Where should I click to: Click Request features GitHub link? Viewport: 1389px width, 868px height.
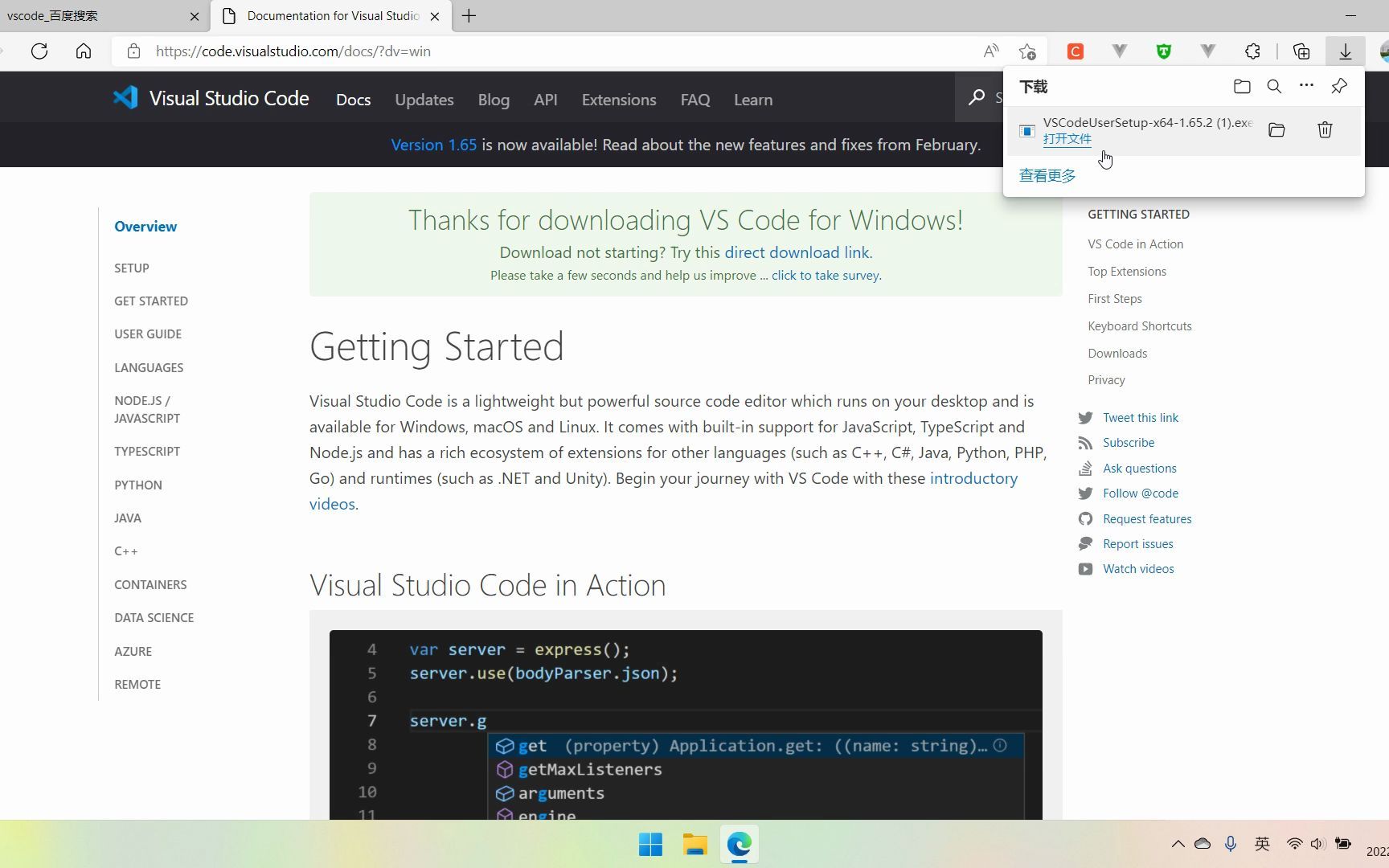pos(1147,519)
